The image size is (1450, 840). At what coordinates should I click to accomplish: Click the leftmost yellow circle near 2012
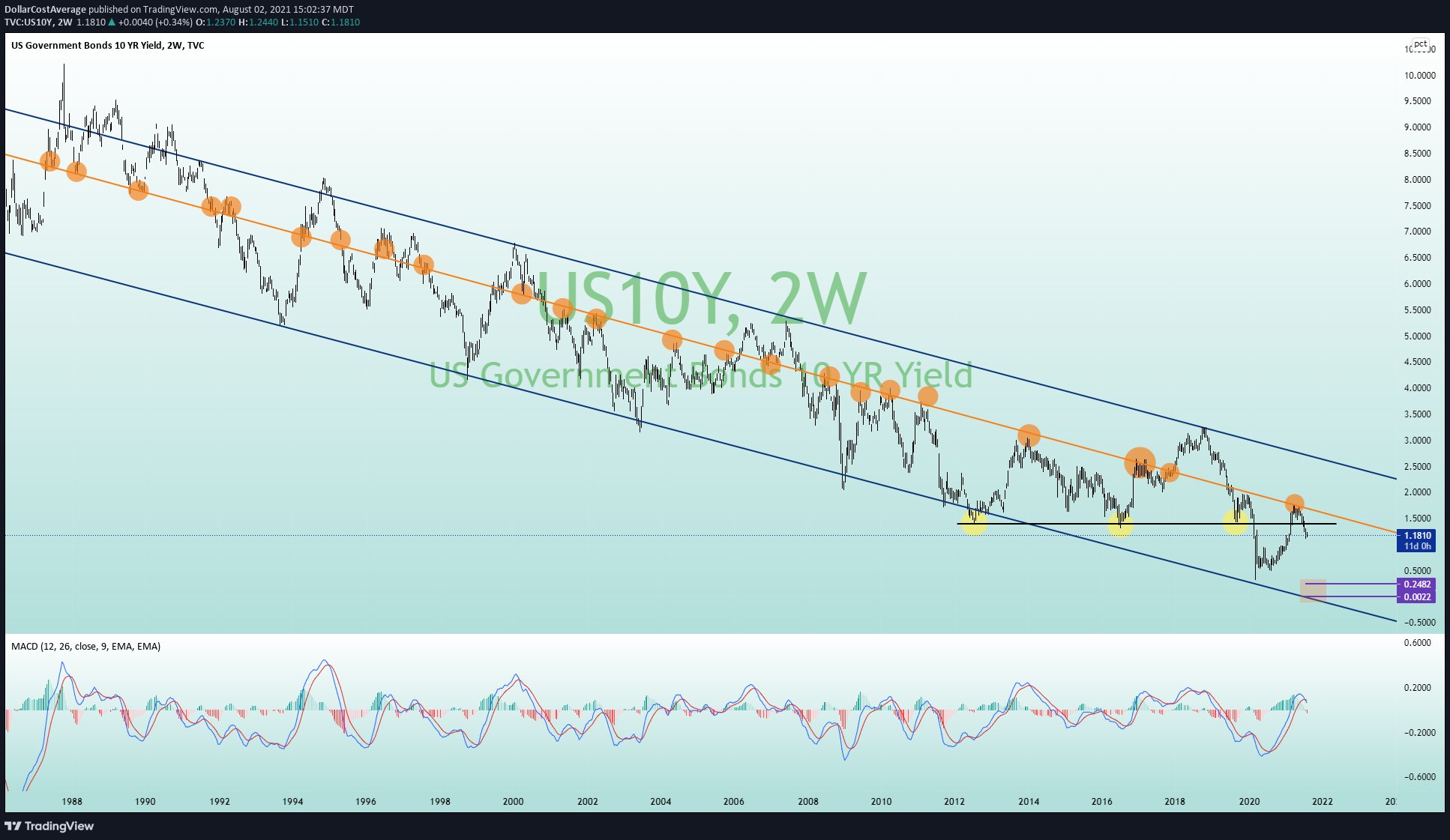tap(974, 522)
